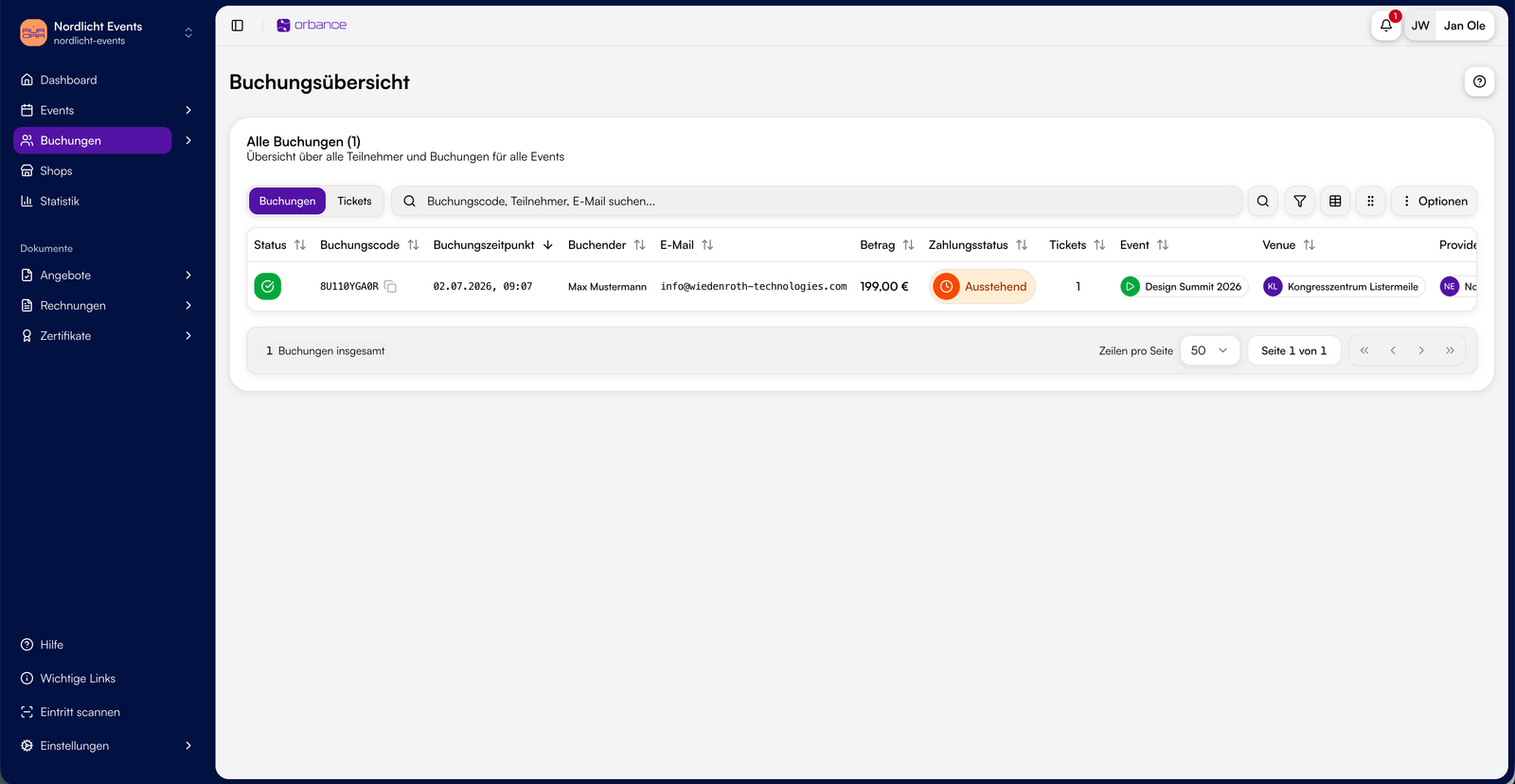Click the six-dot grid icon

pyautogui.click(x=1370, y=201)
